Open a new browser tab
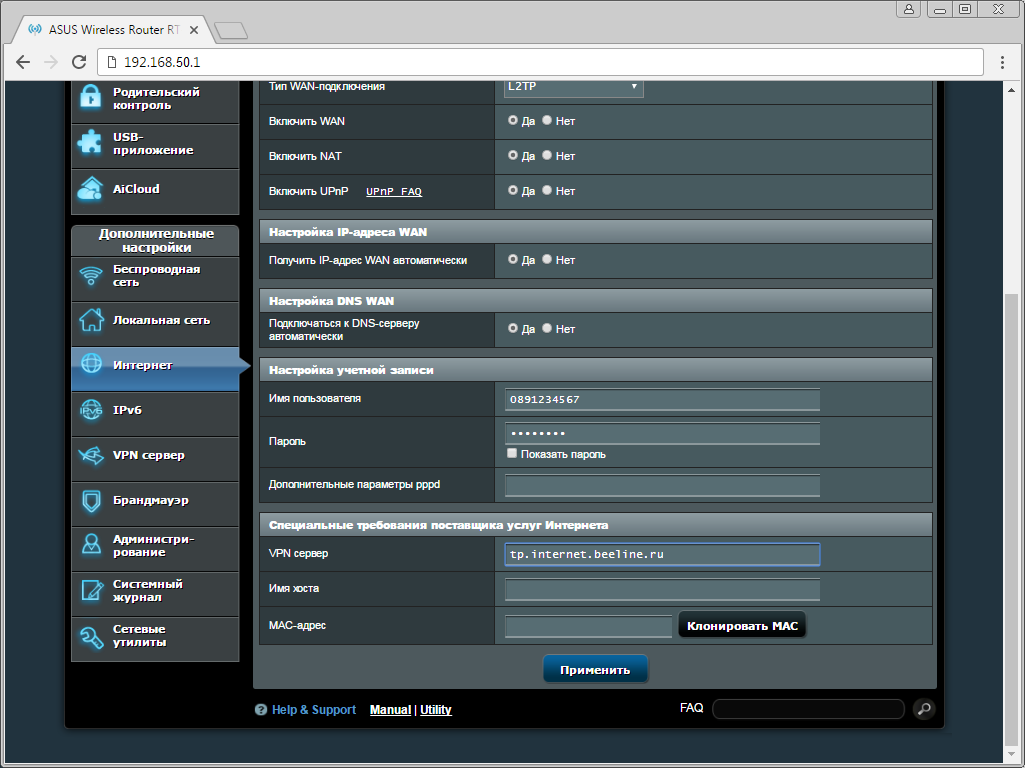The image size is (1025, 768). coord(231,30)
